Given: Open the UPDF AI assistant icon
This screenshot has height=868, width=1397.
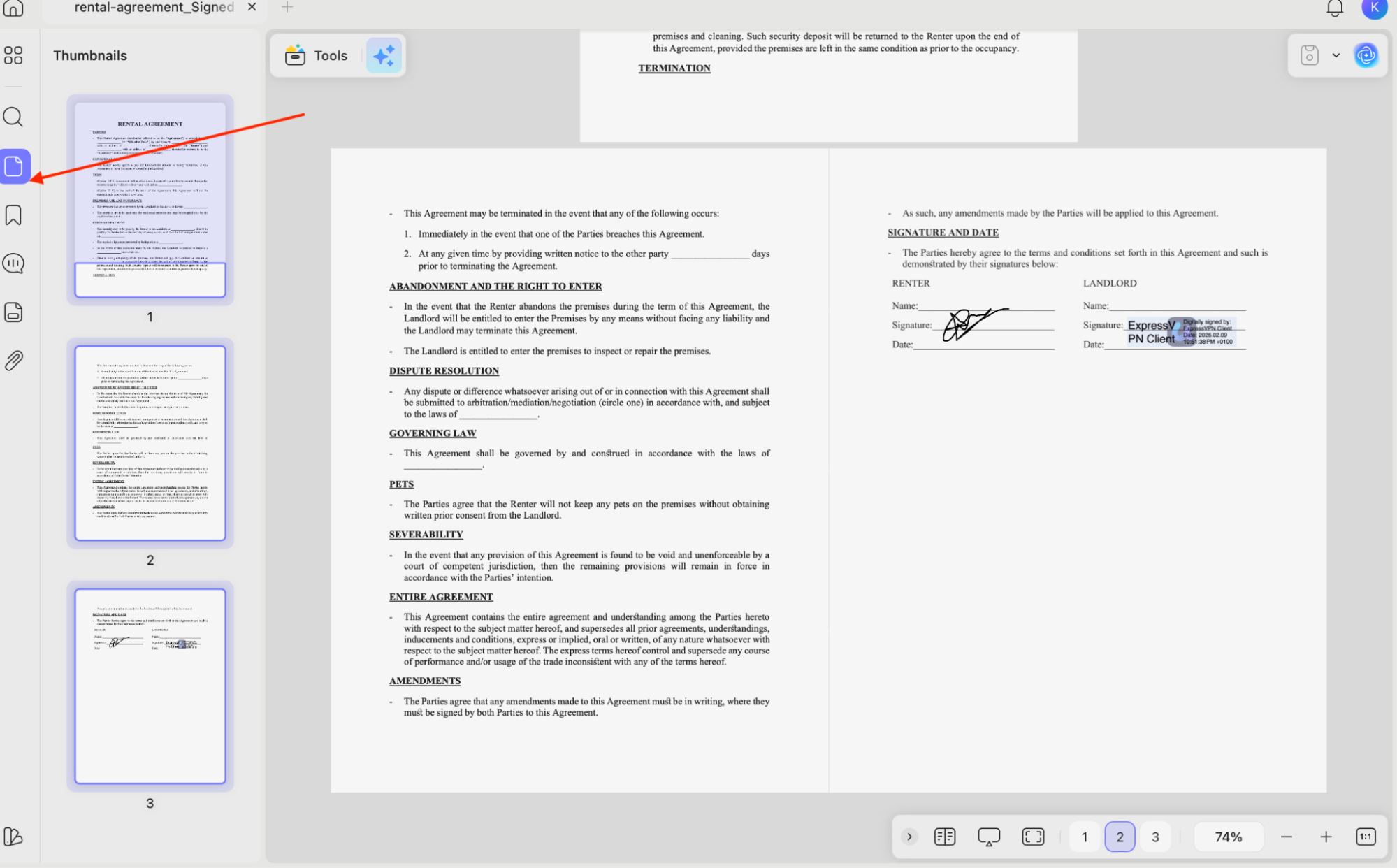Looking at the screenshot, I should pos(1366,55).
